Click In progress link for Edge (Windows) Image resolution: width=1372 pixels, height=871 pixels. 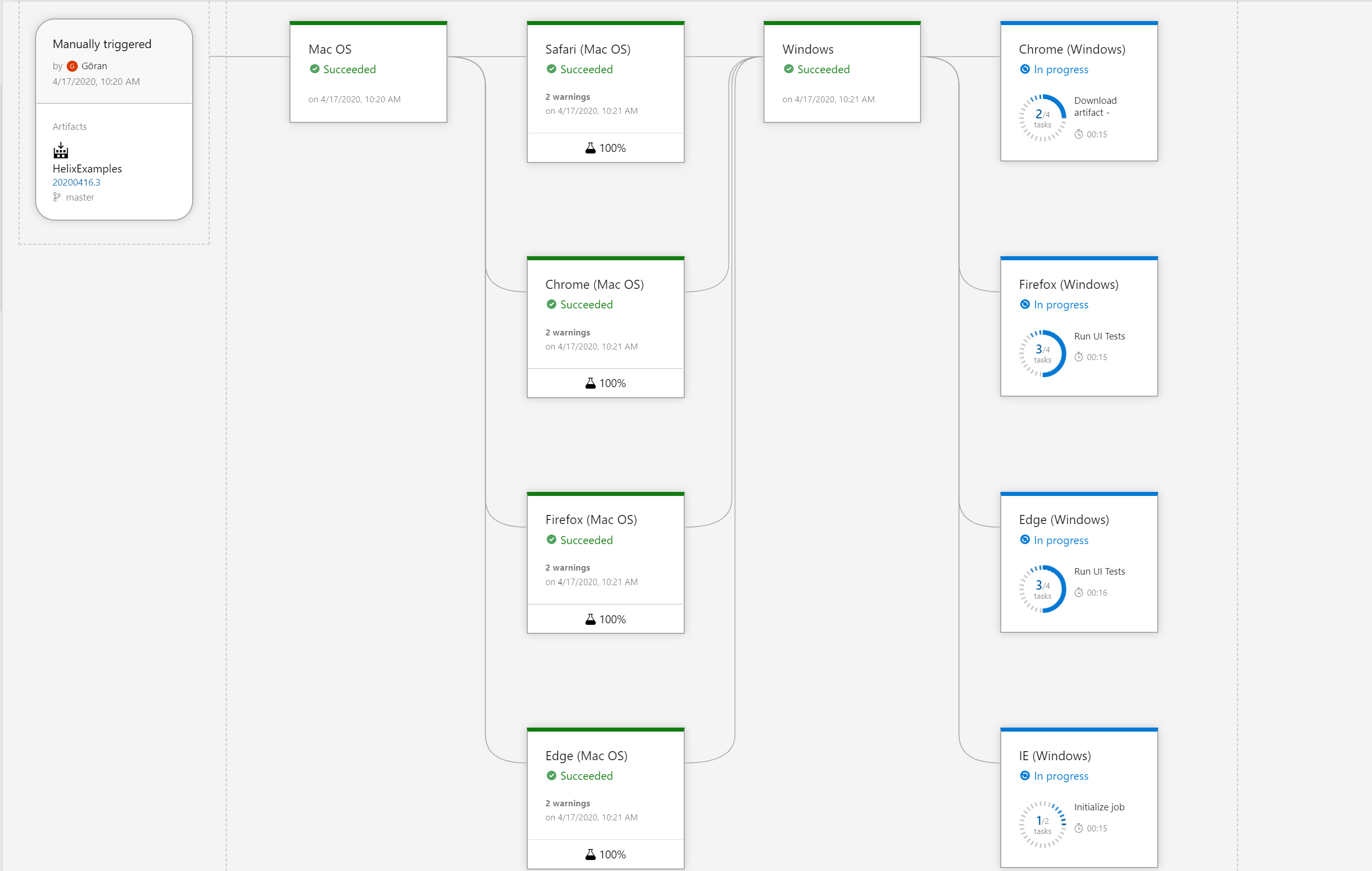(x=1061, y=540)
